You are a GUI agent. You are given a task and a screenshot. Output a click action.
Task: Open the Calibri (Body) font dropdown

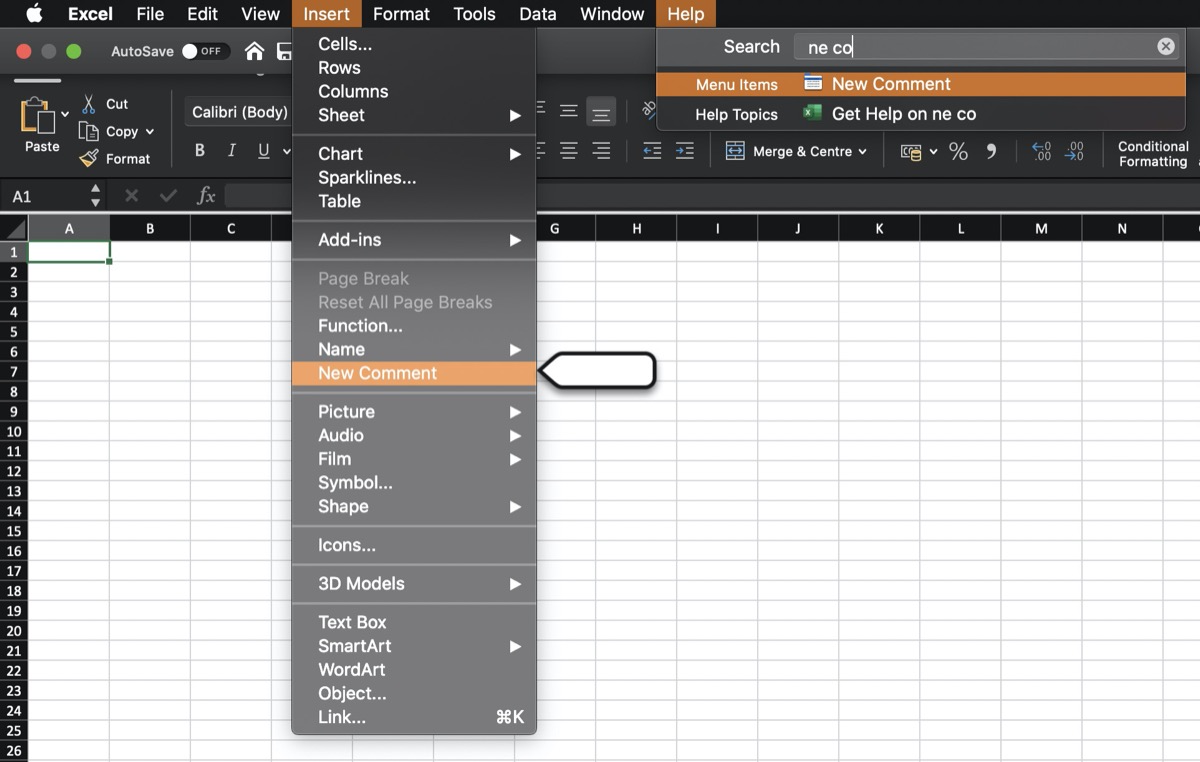pos(239,112)
